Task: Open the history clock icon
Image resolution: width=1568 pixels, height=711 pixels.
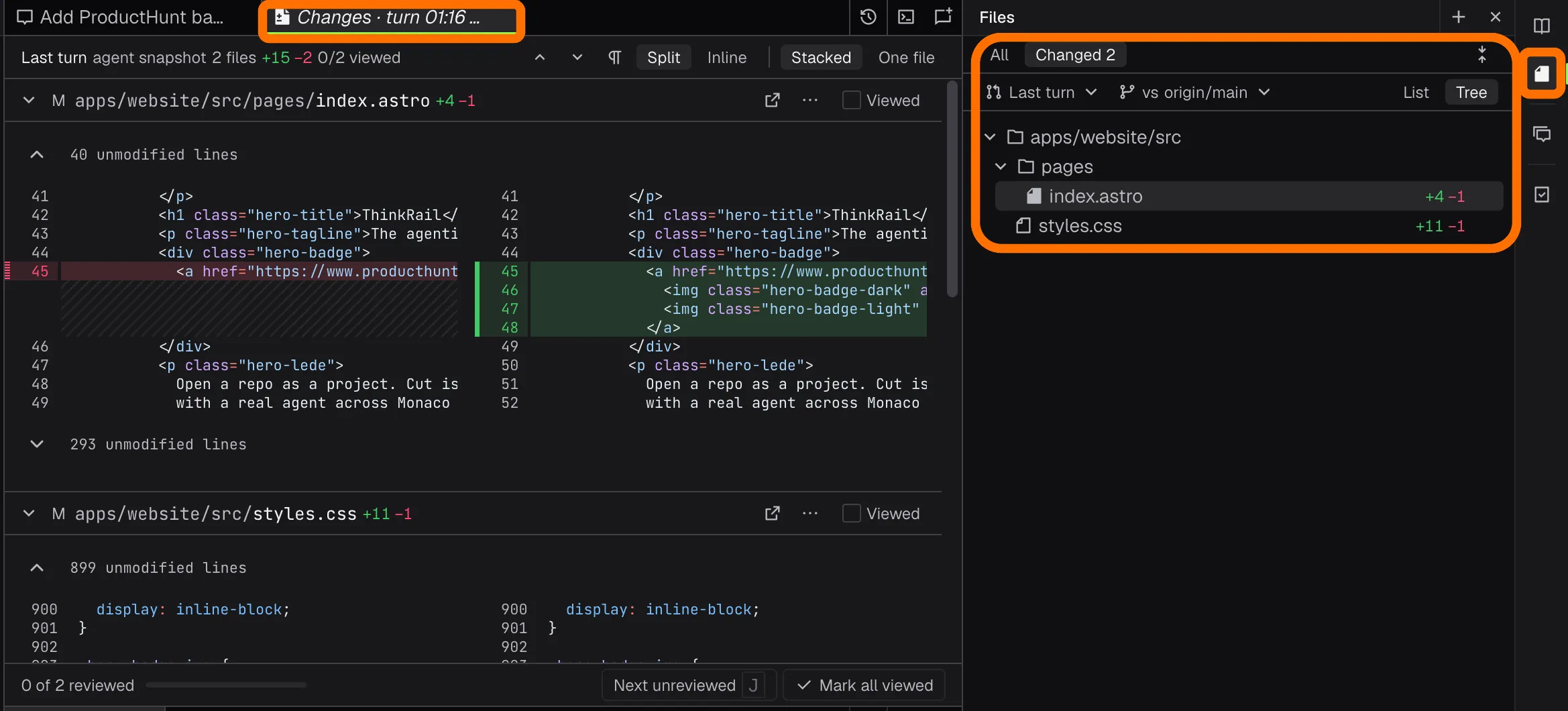Action: (x=868, y=17)
